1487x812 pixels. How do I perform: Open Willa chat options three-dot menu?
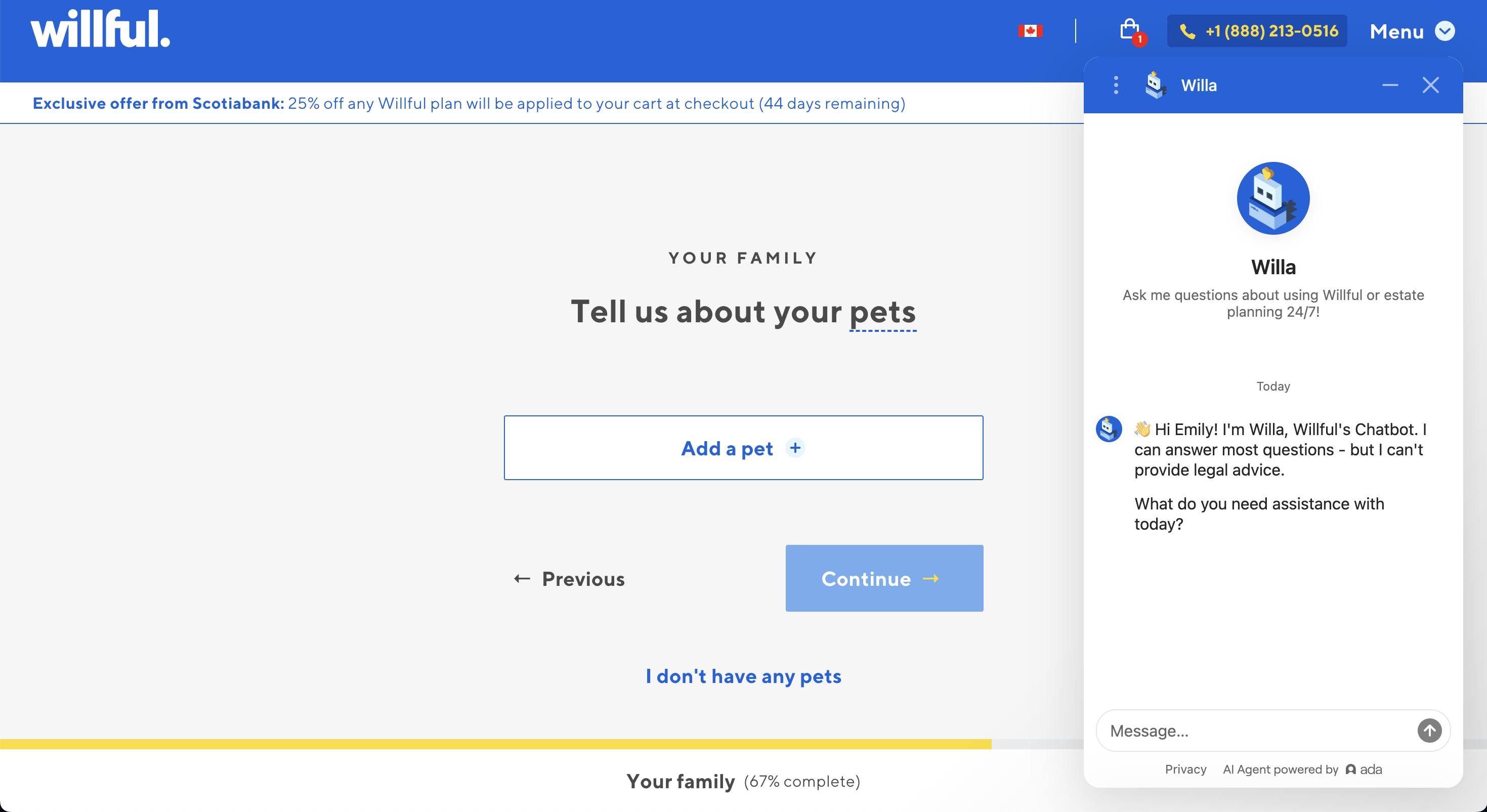1116,86
